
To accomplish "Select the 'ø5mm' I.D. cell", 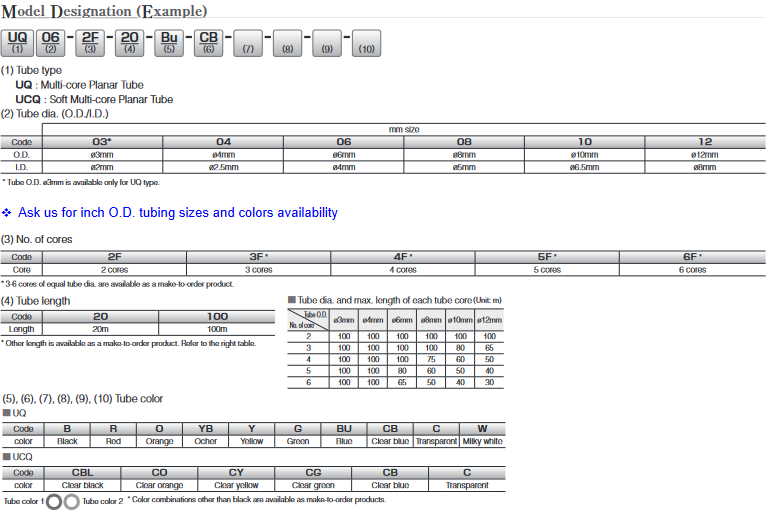I will [x=464, y=167].
